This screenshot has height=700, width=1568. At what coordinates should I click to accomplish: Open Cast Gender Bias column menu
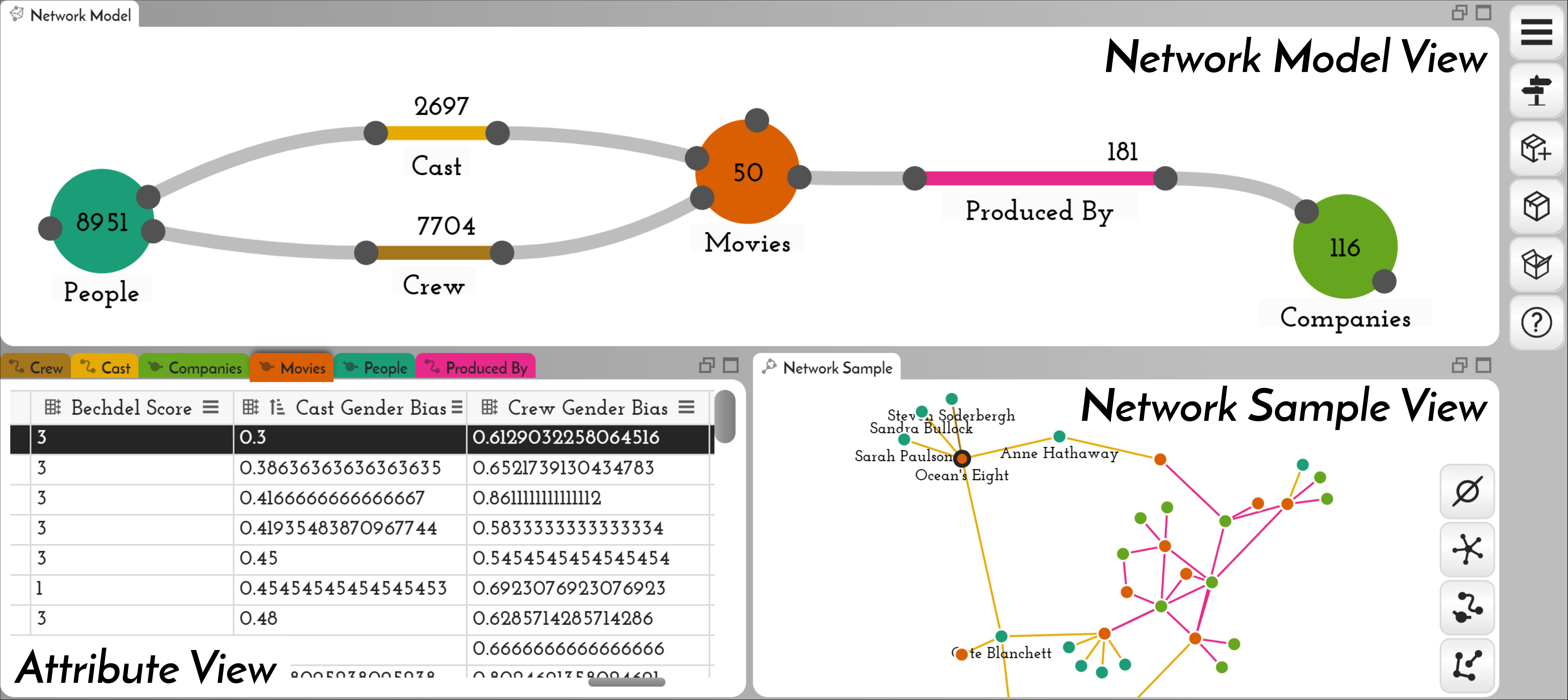coord(457,407)
